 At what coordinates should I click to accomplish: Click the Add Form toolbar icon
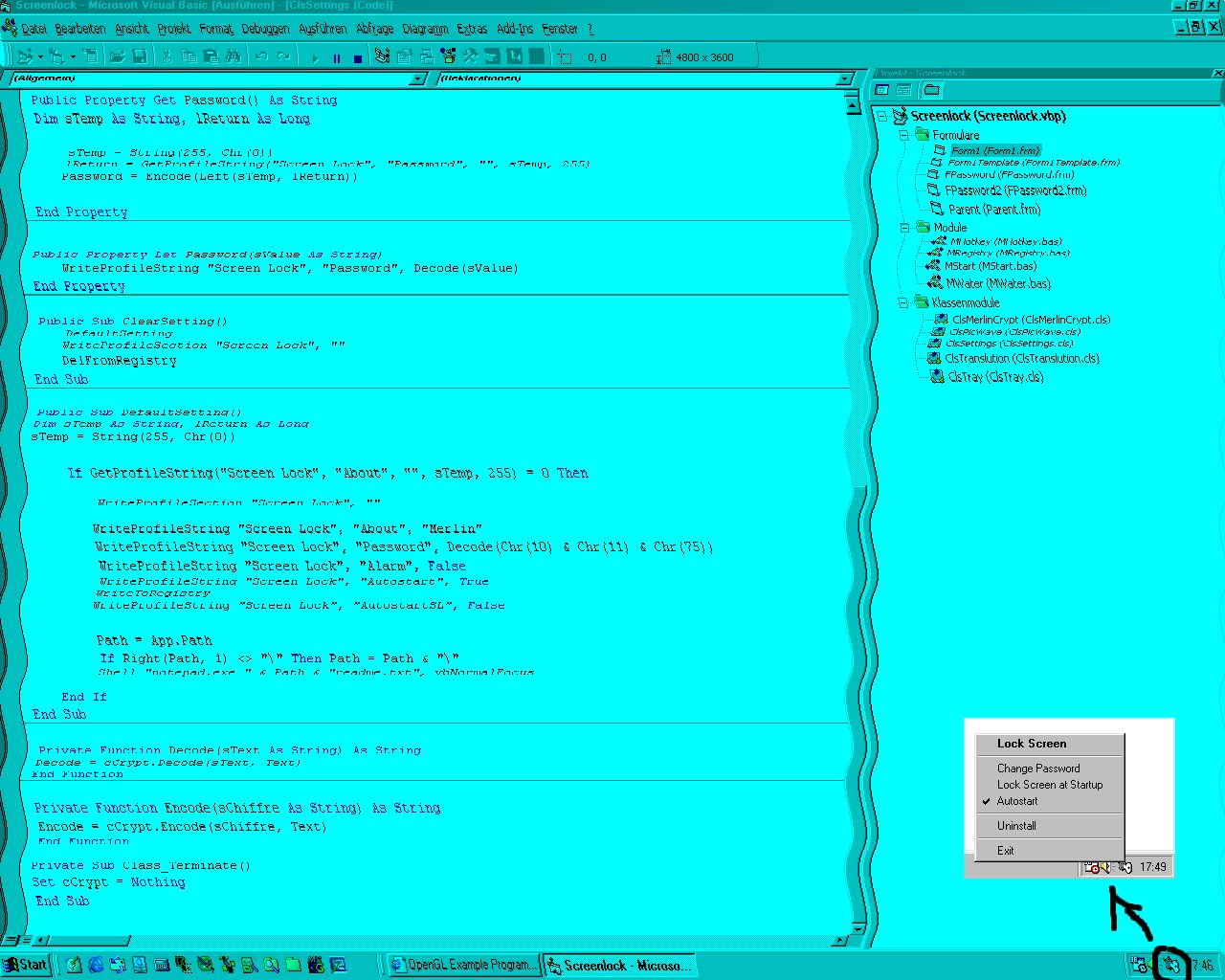point(57,57)
